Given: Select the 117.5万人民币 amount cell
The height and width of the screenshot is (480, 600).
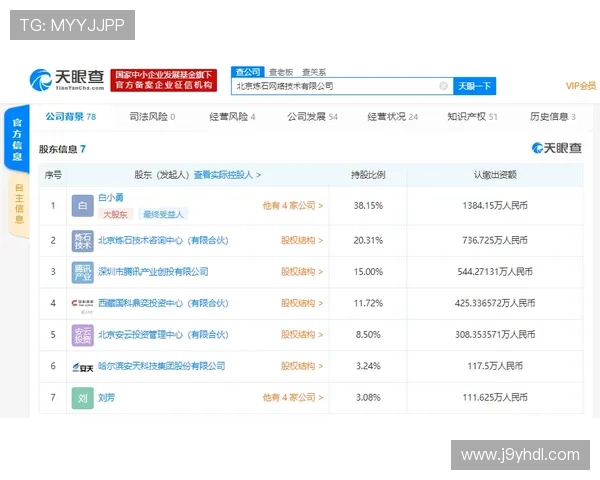Looking at the screenshot, I should click(x=495, y=366).
